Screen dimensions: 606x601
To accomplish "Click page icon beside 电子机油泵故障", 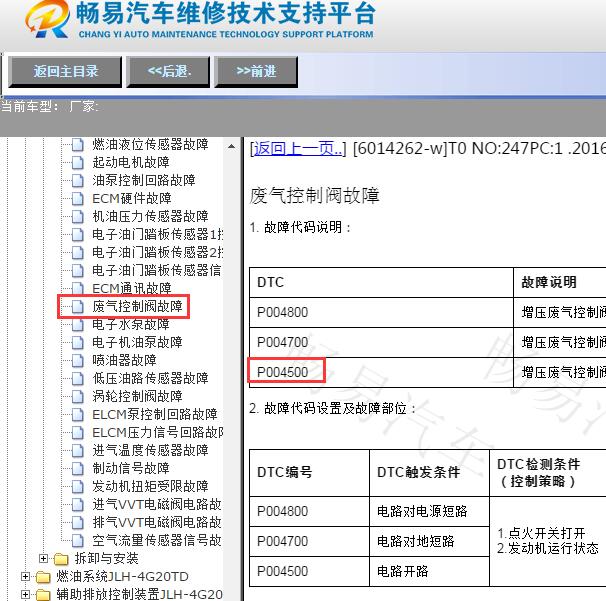I will pos(78,342).
